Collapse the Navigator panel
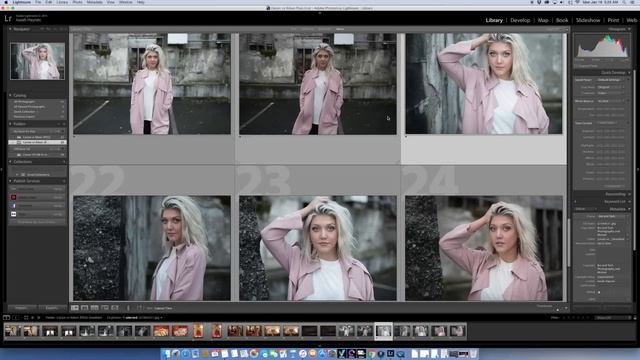640x360 pixels. pos(10,29)
